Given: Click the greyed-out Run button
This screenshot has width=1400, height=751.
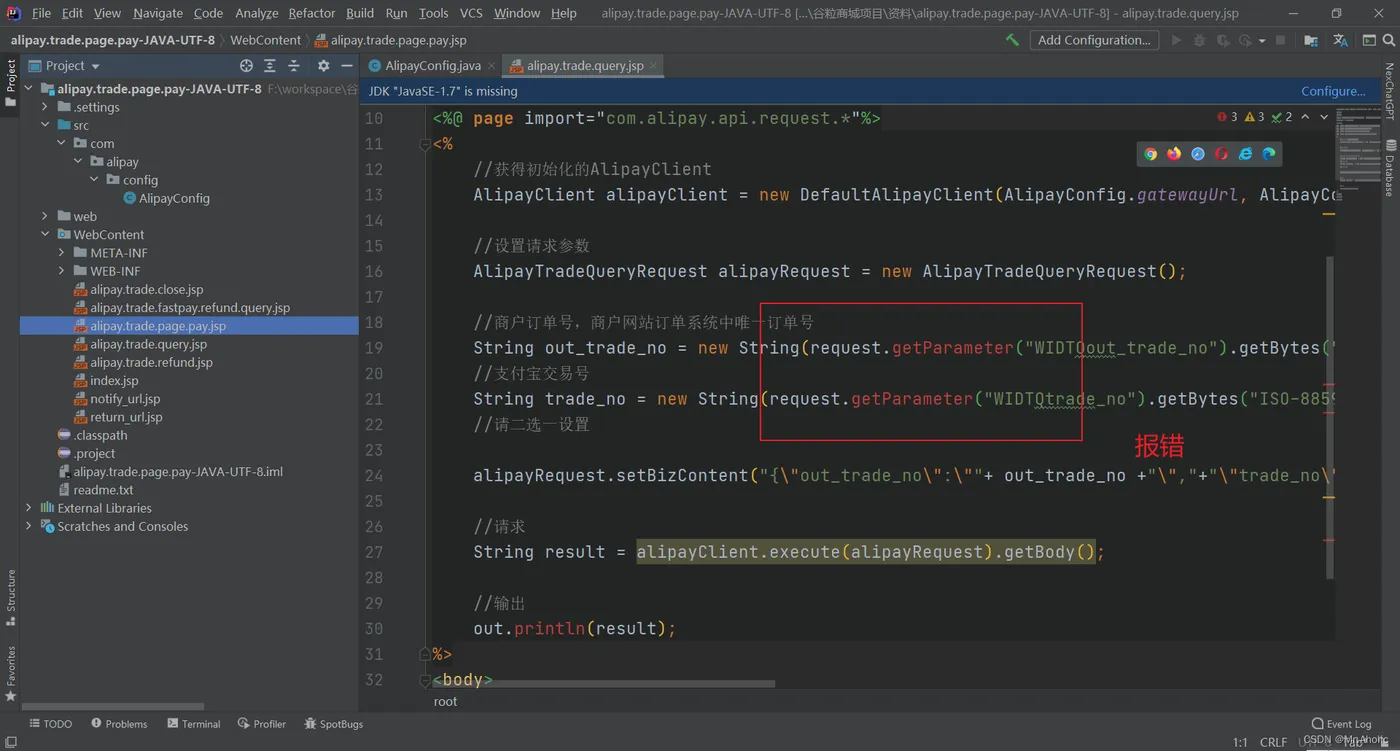Looking at the screenshot, I should (1176, 40).
